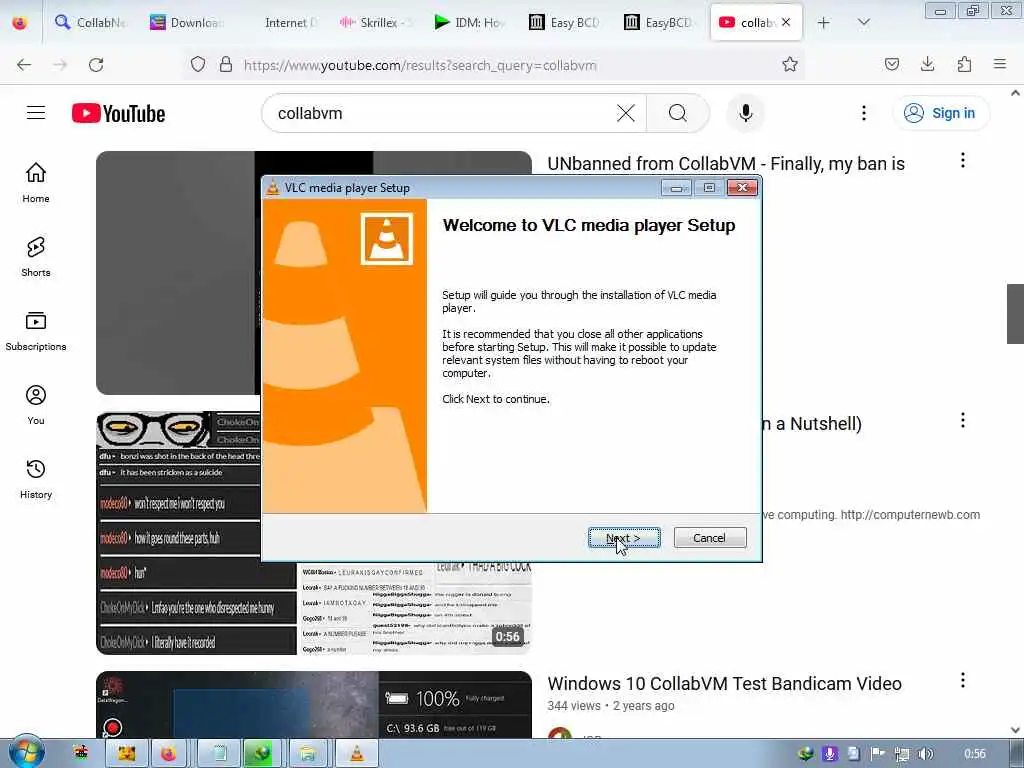This screenshot has height=768, width=1024.
Task: Click the YouTube search magnifier button
Action: (x=678, y=113)
